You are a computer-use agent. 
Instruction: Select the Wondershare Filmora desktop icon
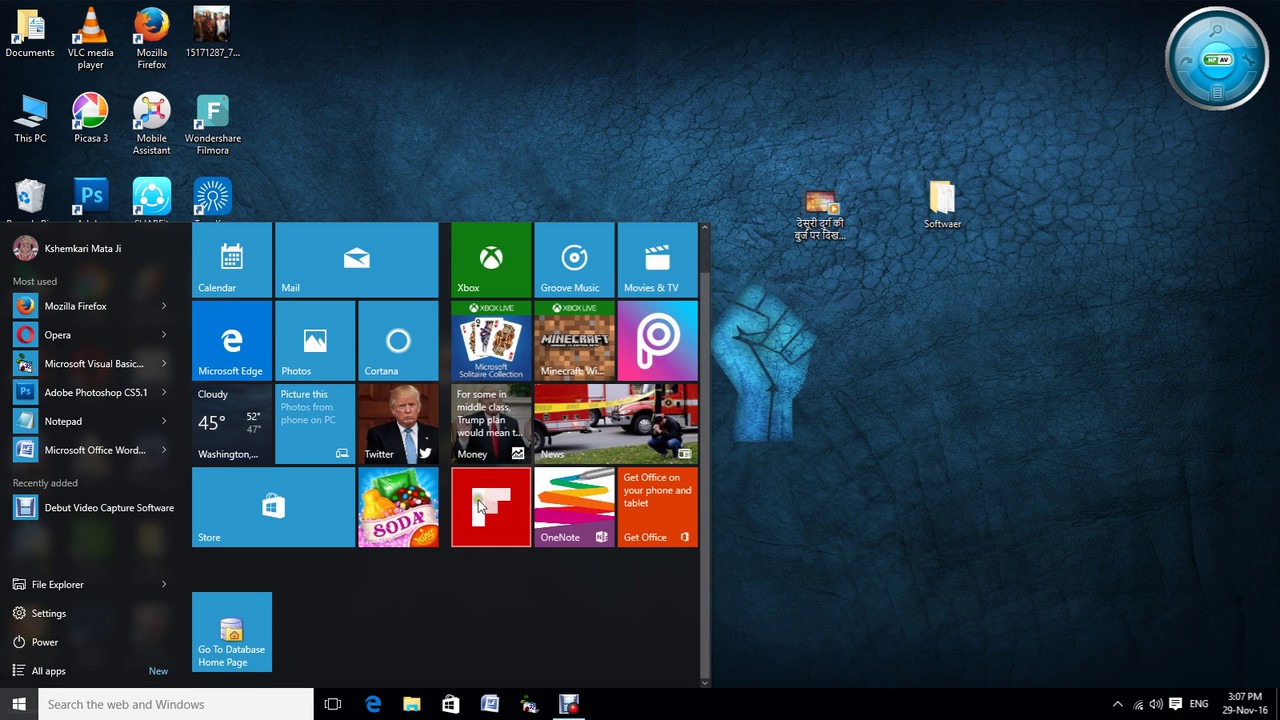pos(213,124)
